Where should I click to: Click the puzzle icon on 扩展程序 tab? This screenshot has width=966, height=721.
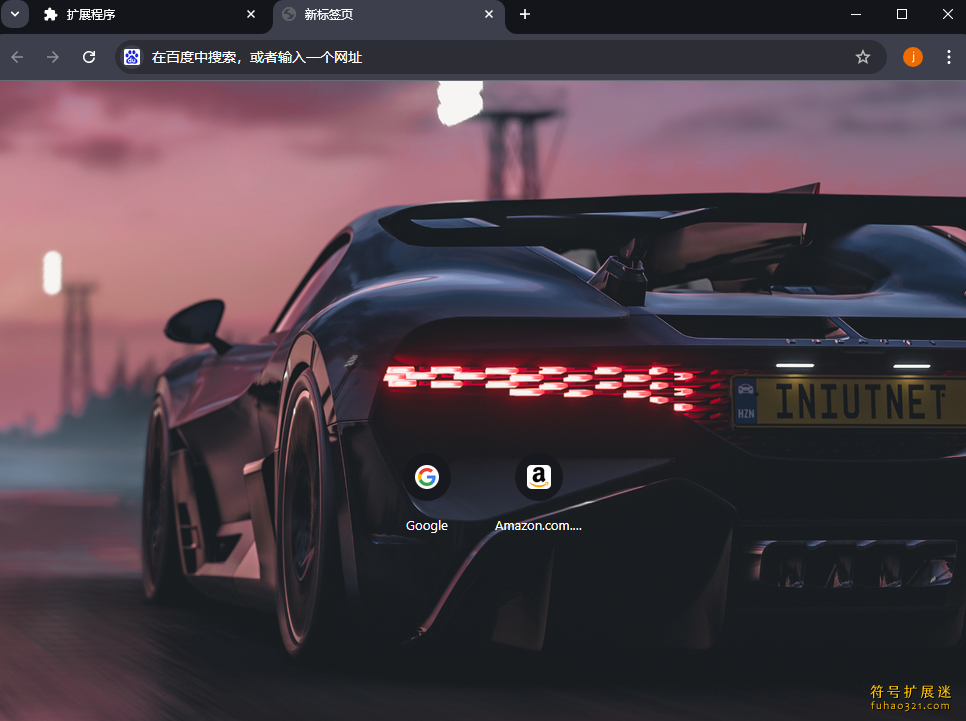[x=51, y=14]
